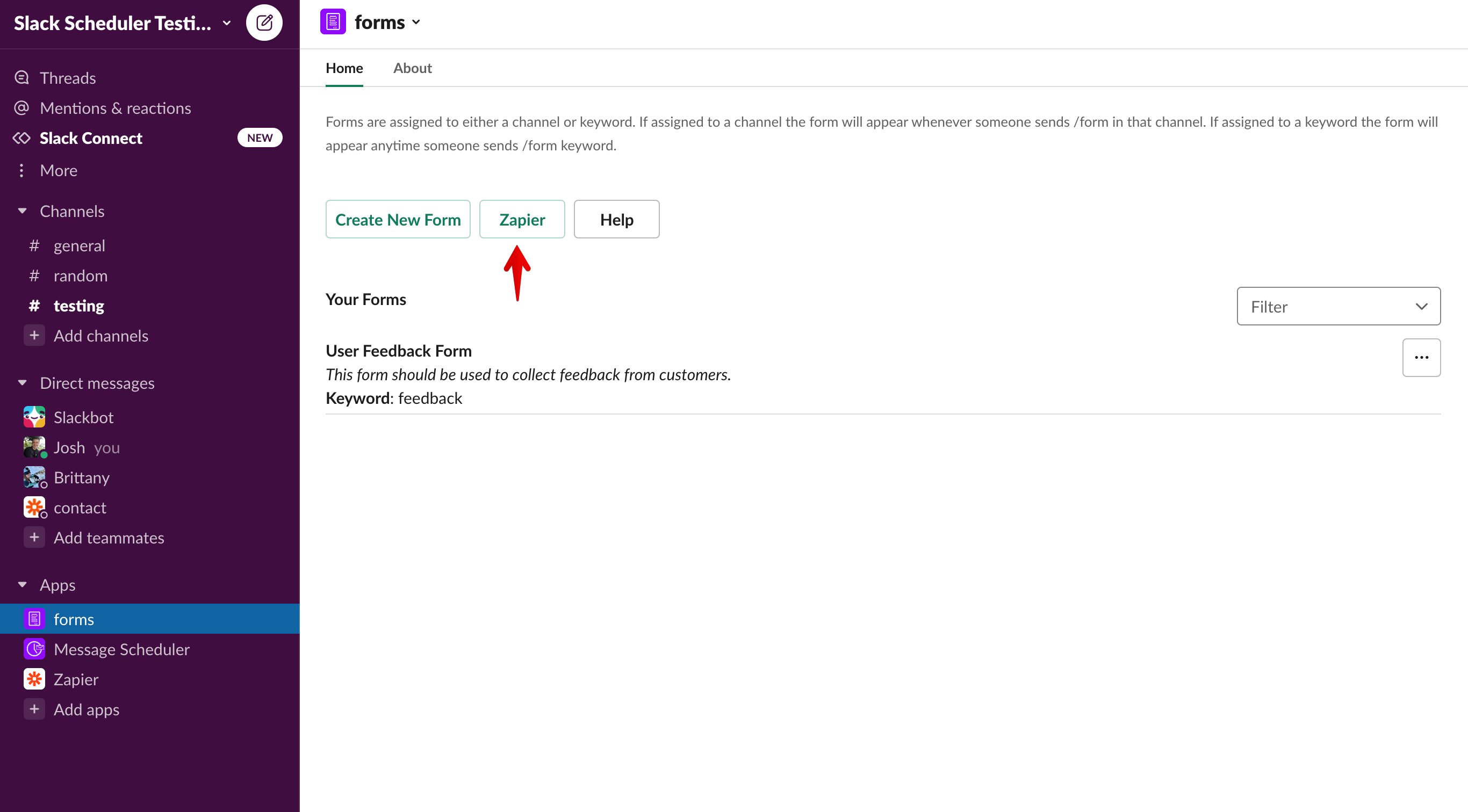Collapse the Channels section
Viewport: 1468px width, 812px height.
click(22, 210)
